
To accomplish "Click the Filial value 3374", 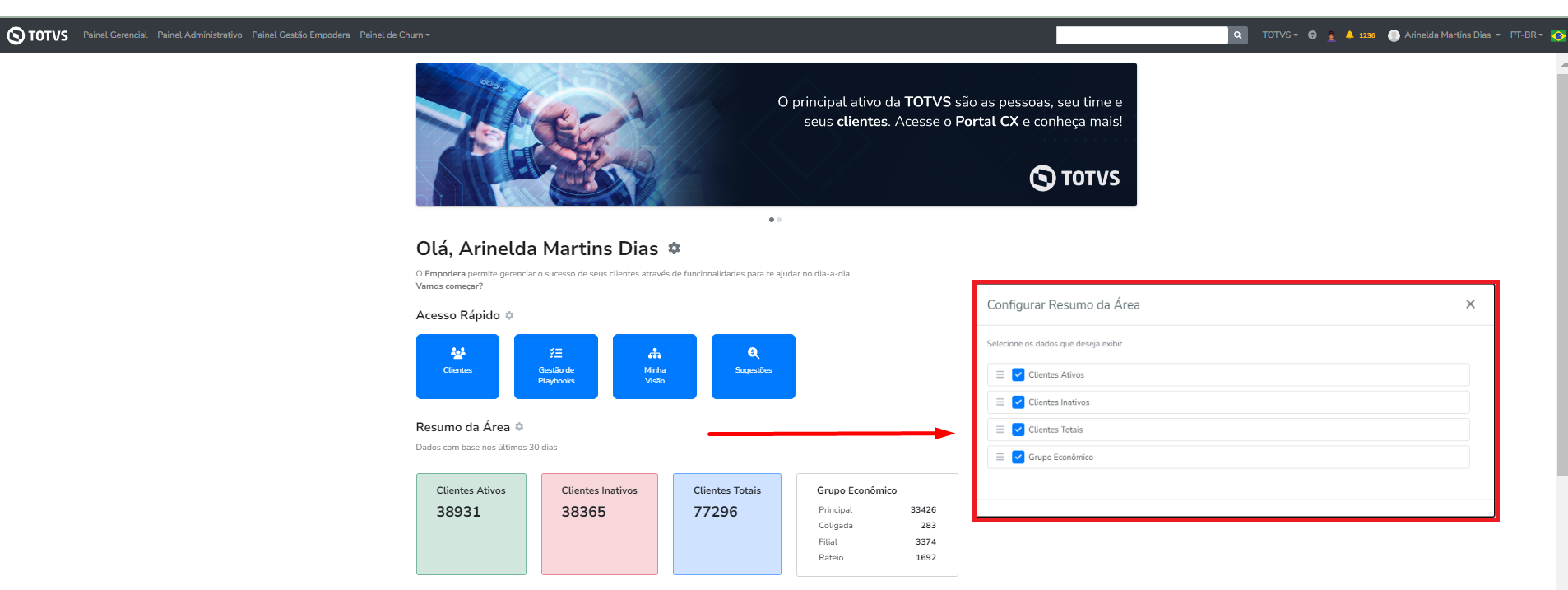I will (x=925, y=542).
